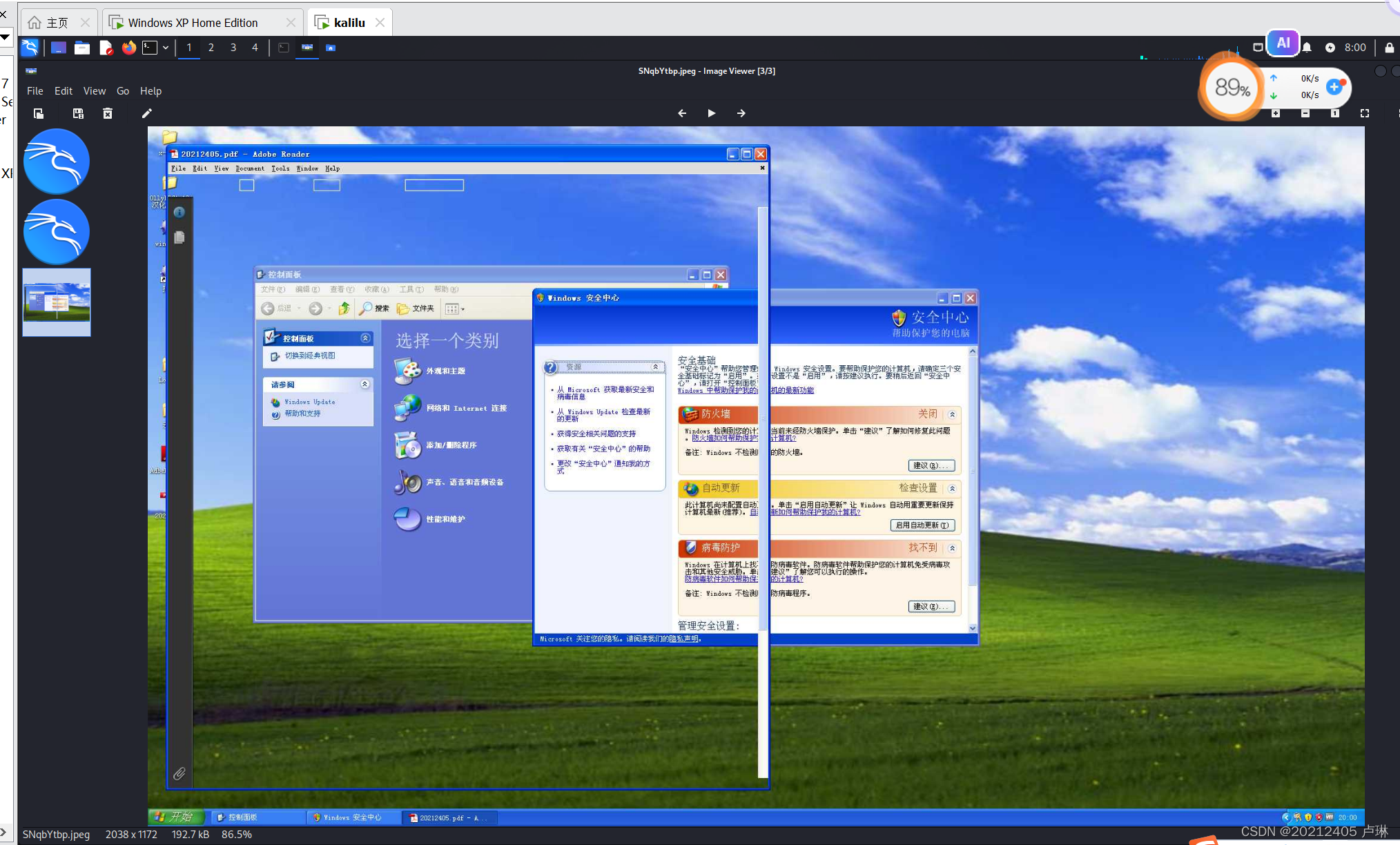Viewport: 1400px width, 845px height.
Task: Click the show desktop icon in Kali panel
Action: (59, 48)
